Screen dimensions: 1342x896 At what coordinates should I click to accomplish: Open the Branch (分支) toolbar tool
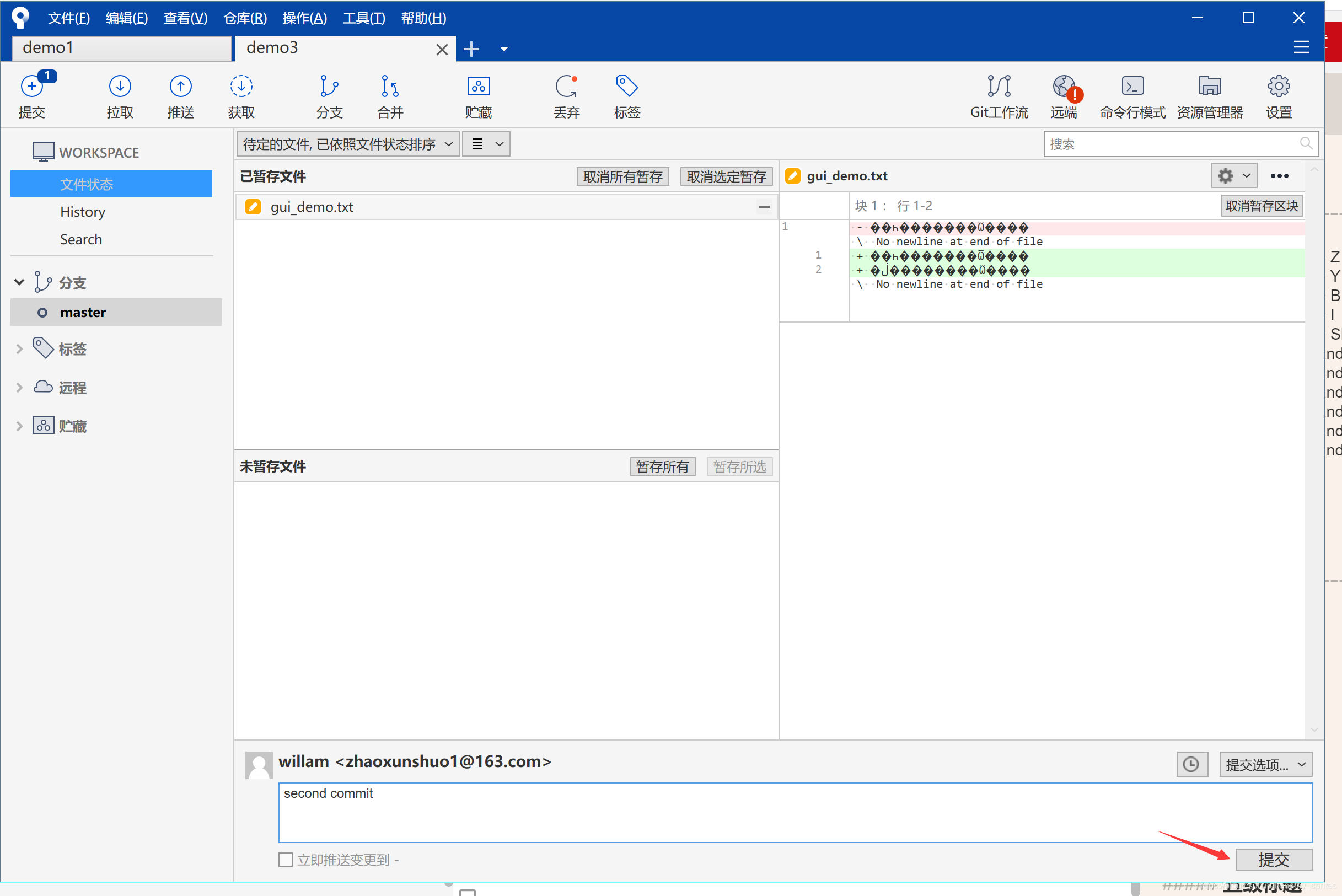(x=329, y=87)
